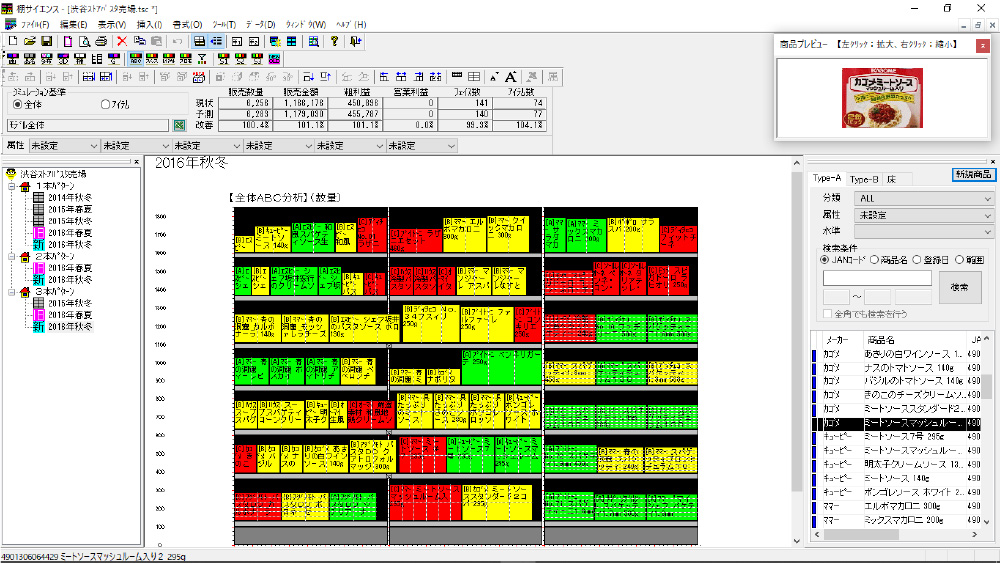Click the green graph icon beside モデル全体
Viewport: 1001px width, 564px height.
179,125
